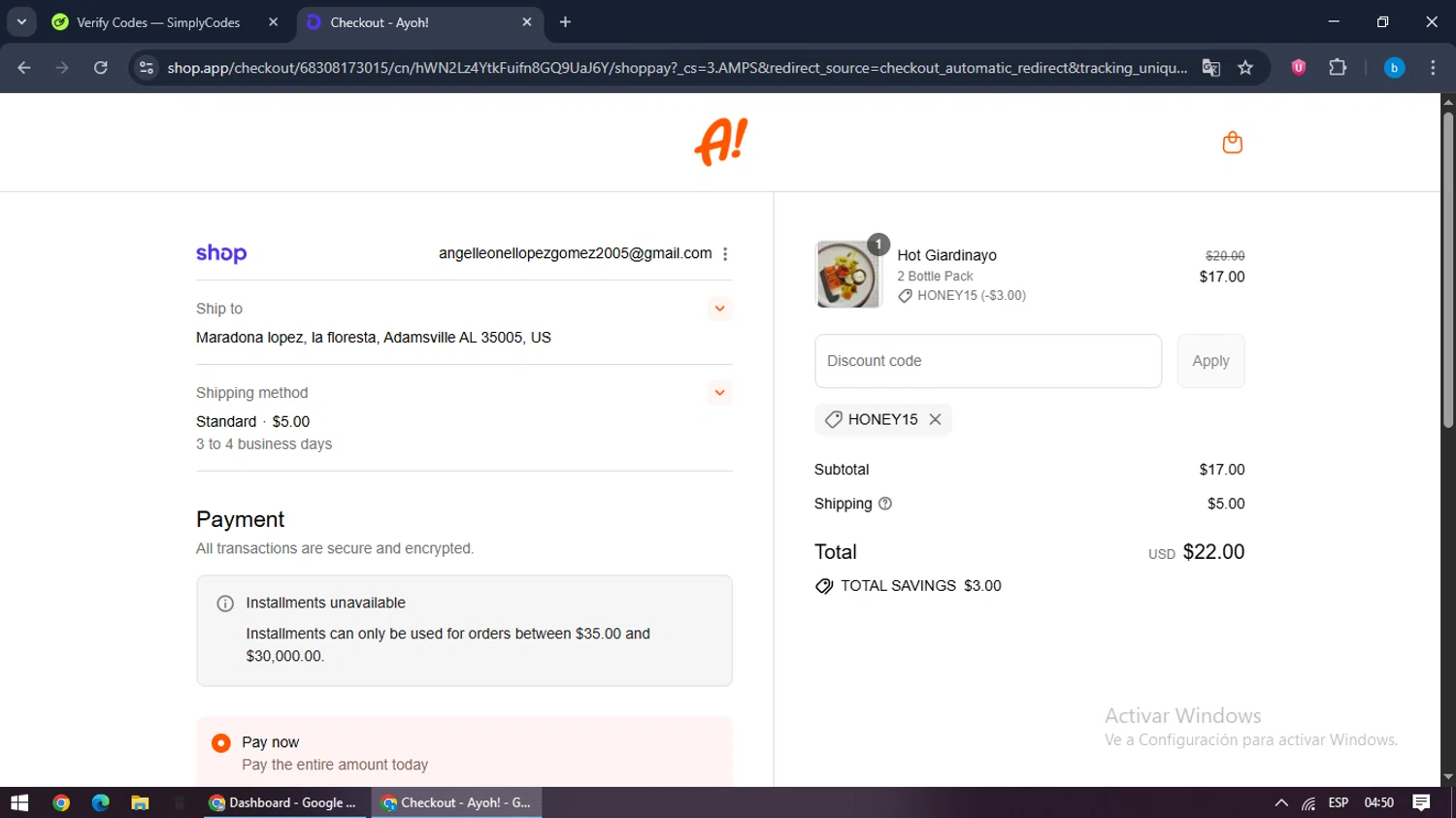Click the email angelleonellopezgomez2005@gmail.com
This screenshot has width=1456, height=818.
click(575, 253)
